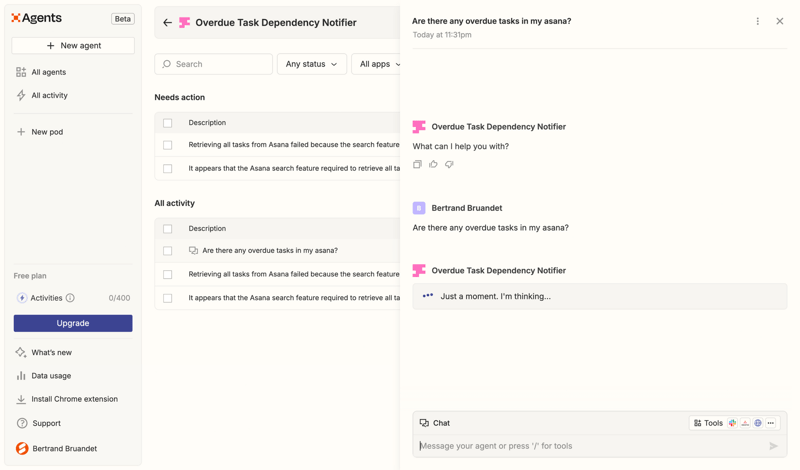Open Bertrand Bruandet account in sidebar
Screen dimensions: 800x470
pos(64,449)
